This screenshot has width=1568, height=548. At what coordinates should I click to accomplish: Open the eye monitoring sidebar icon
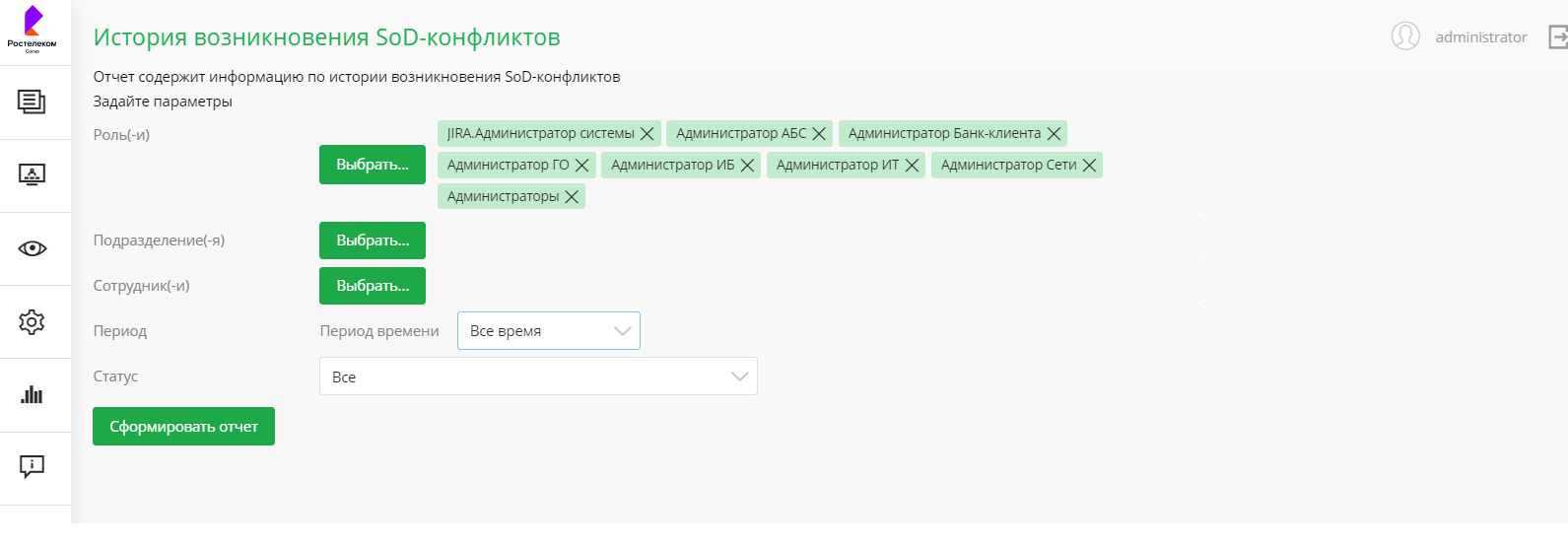32,248
